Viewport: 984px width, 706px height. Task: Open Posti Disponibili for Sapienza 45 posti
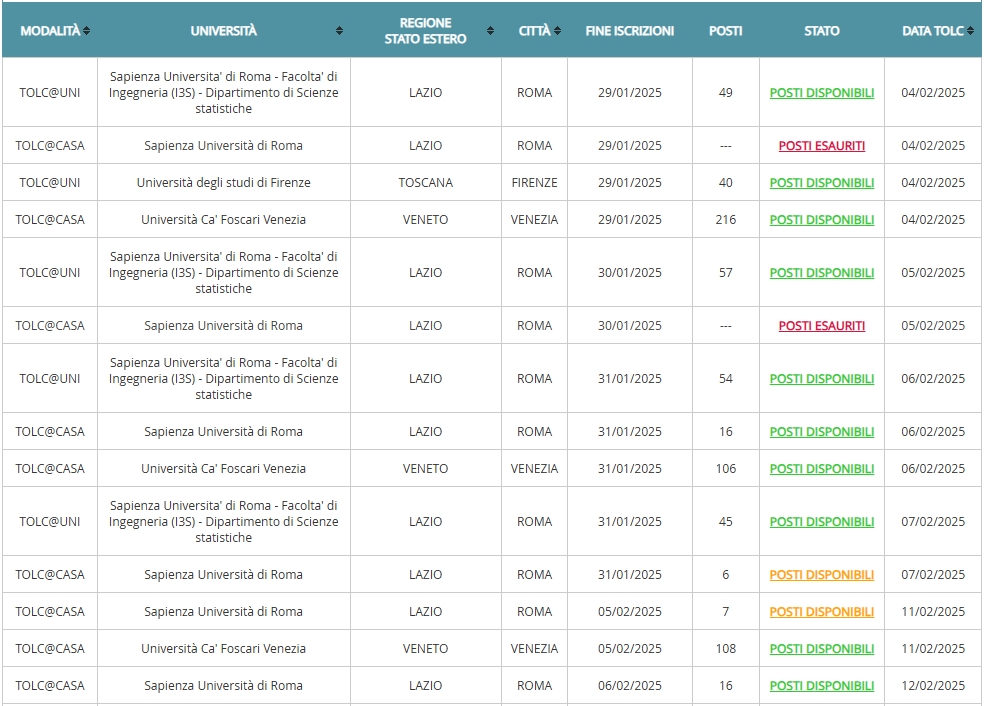point(821,522)
